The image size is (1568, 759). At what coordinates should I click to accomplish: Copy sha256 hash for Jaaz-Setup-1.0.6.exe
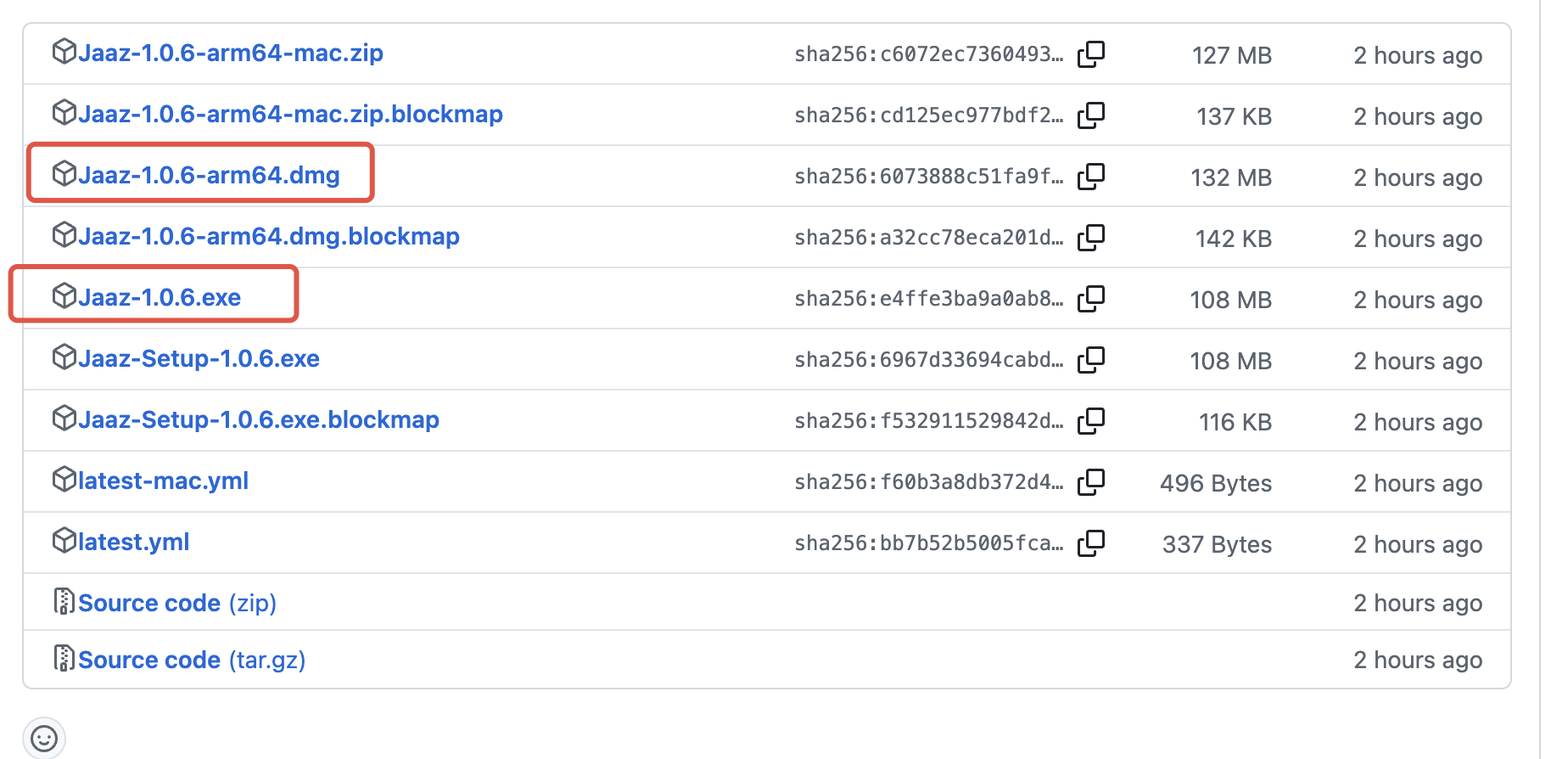[x=1091, y=360]
